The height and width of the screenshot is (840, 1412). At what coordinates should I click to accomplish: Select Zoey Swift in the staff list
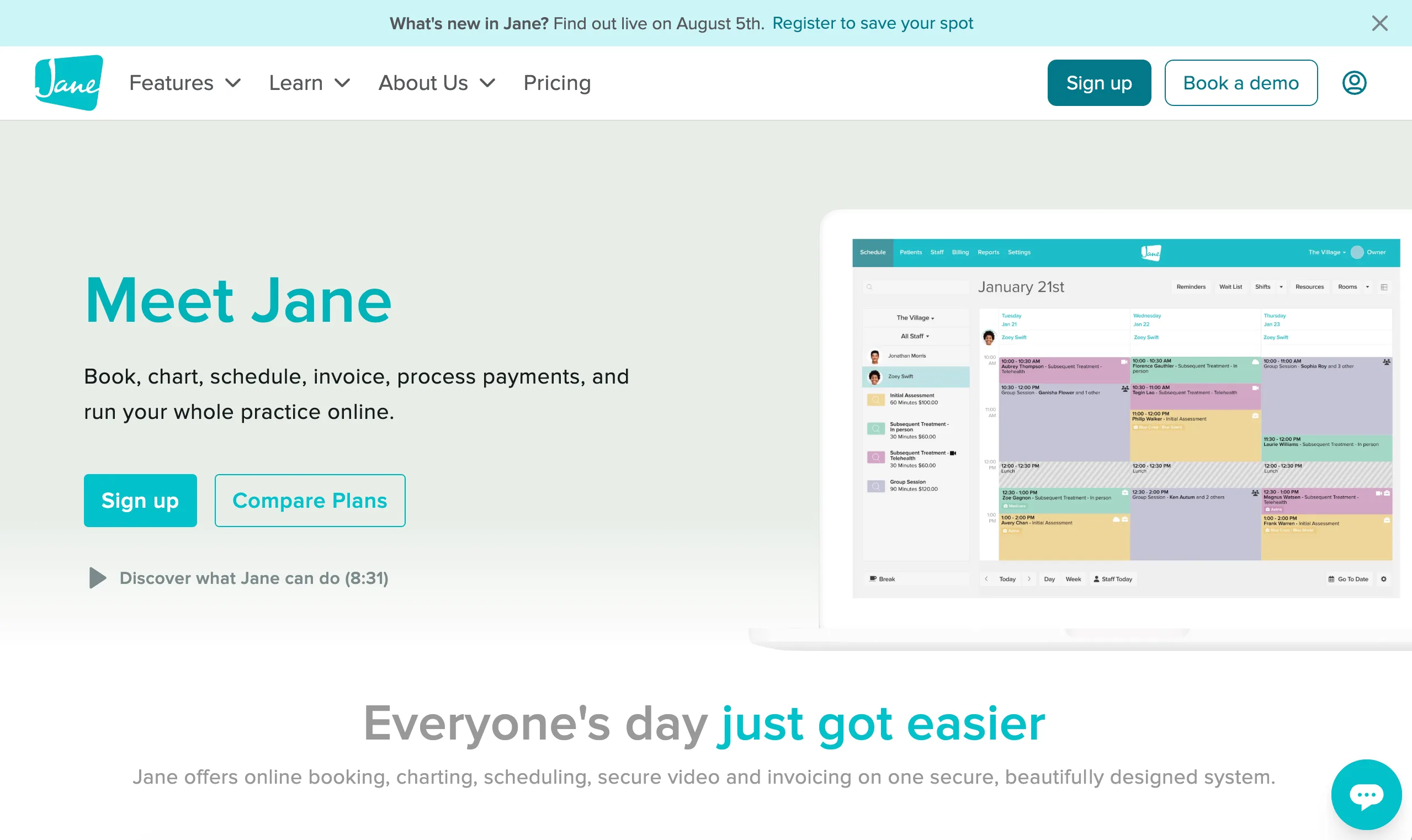coord(915,376)
